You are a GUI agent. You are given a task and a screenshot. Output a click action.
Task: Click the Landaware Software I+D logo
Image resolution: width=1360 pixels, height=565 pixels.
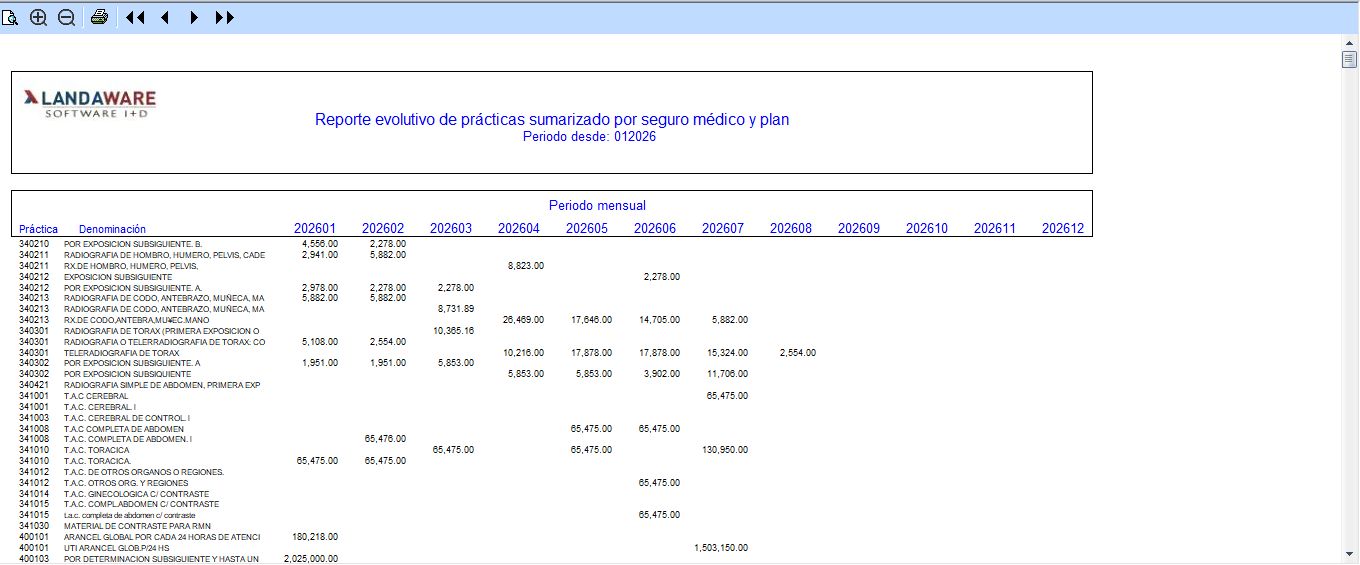[x=90, y=103]
